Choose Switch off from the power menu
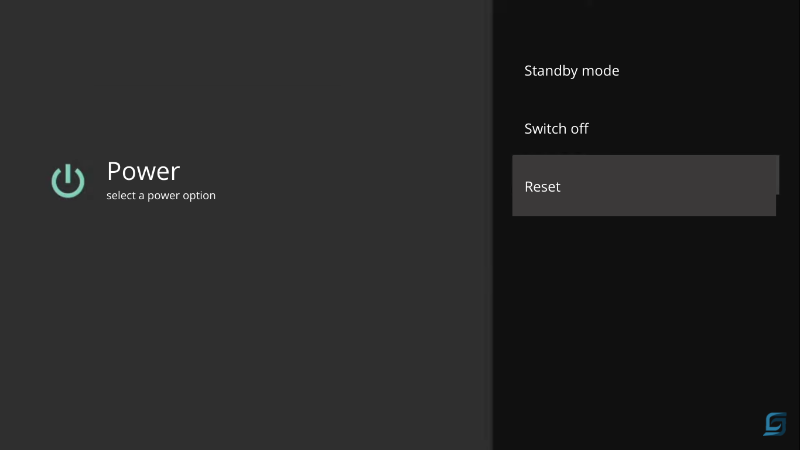 pyautogui.click(x=645, y=129)
